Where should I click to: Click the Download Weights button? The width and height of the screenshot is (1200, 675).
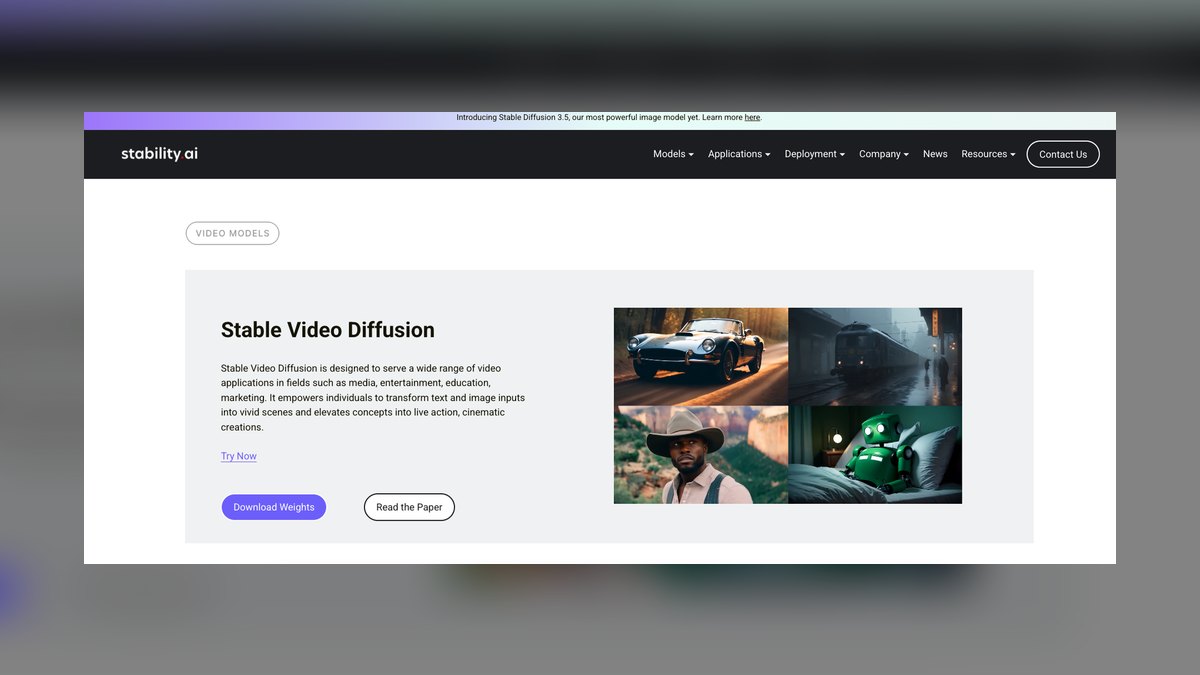coord(274,507)
